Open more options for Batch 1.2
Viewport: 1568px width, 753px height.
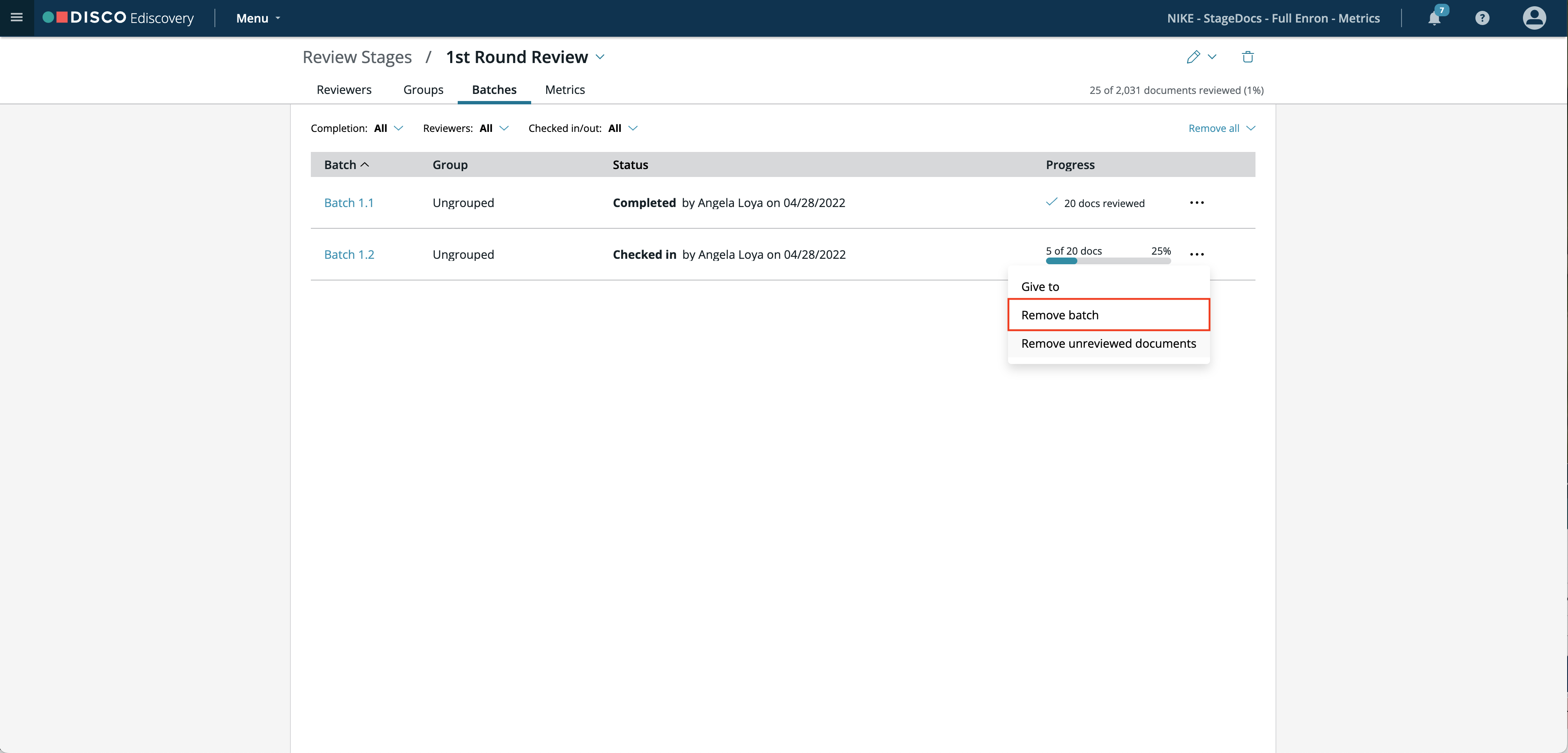(1197, 255)
